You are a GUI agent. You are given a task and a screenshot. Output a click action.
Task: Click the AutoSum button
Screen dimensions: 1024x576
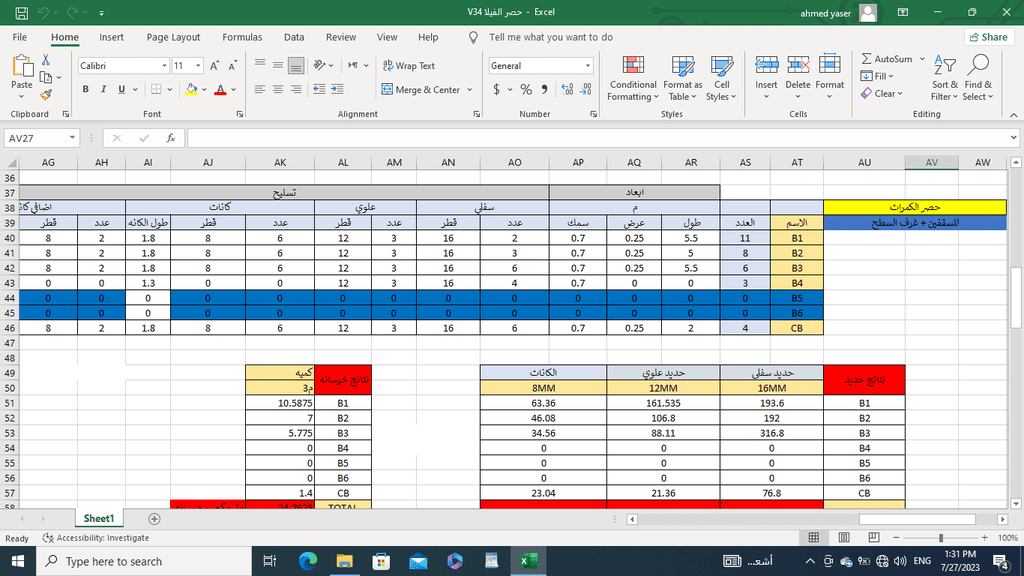888,59
